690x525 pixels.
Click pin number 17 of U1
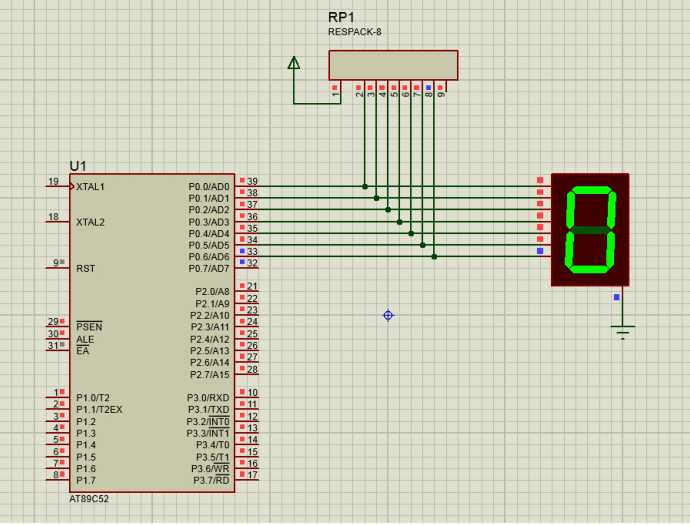point(252,475)
